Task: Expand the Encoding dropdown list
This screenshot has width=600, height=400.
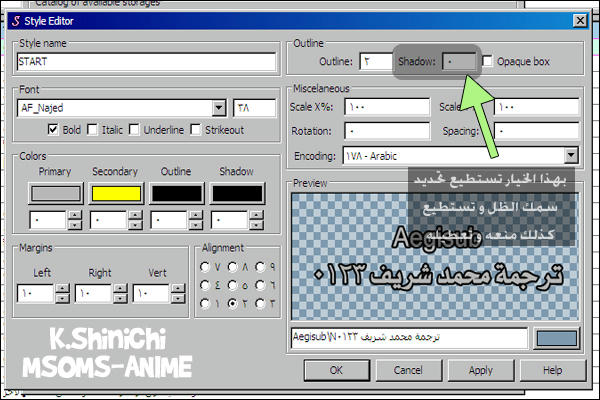Action: (x=570, y=156)
